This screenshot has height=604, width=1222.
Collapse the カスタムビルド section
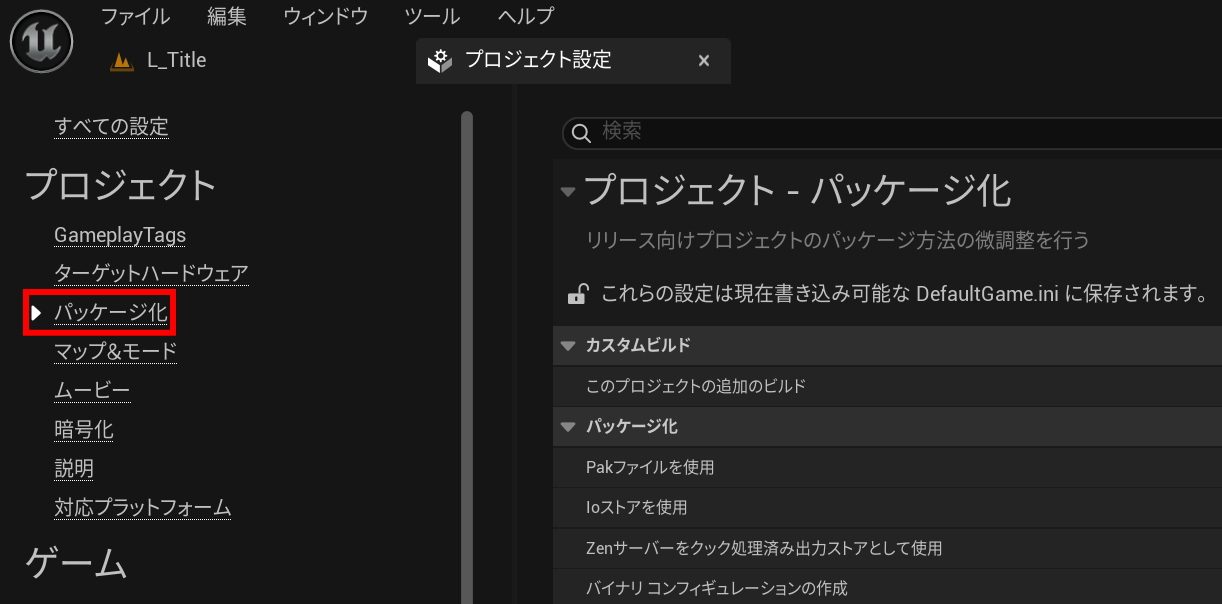(x=568, y=346)
